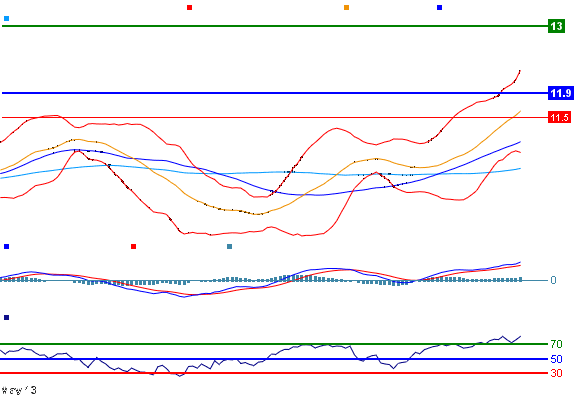Click the light blue legend square at top-left
This screenshot has height=395, width=577.
pos(6,18)
